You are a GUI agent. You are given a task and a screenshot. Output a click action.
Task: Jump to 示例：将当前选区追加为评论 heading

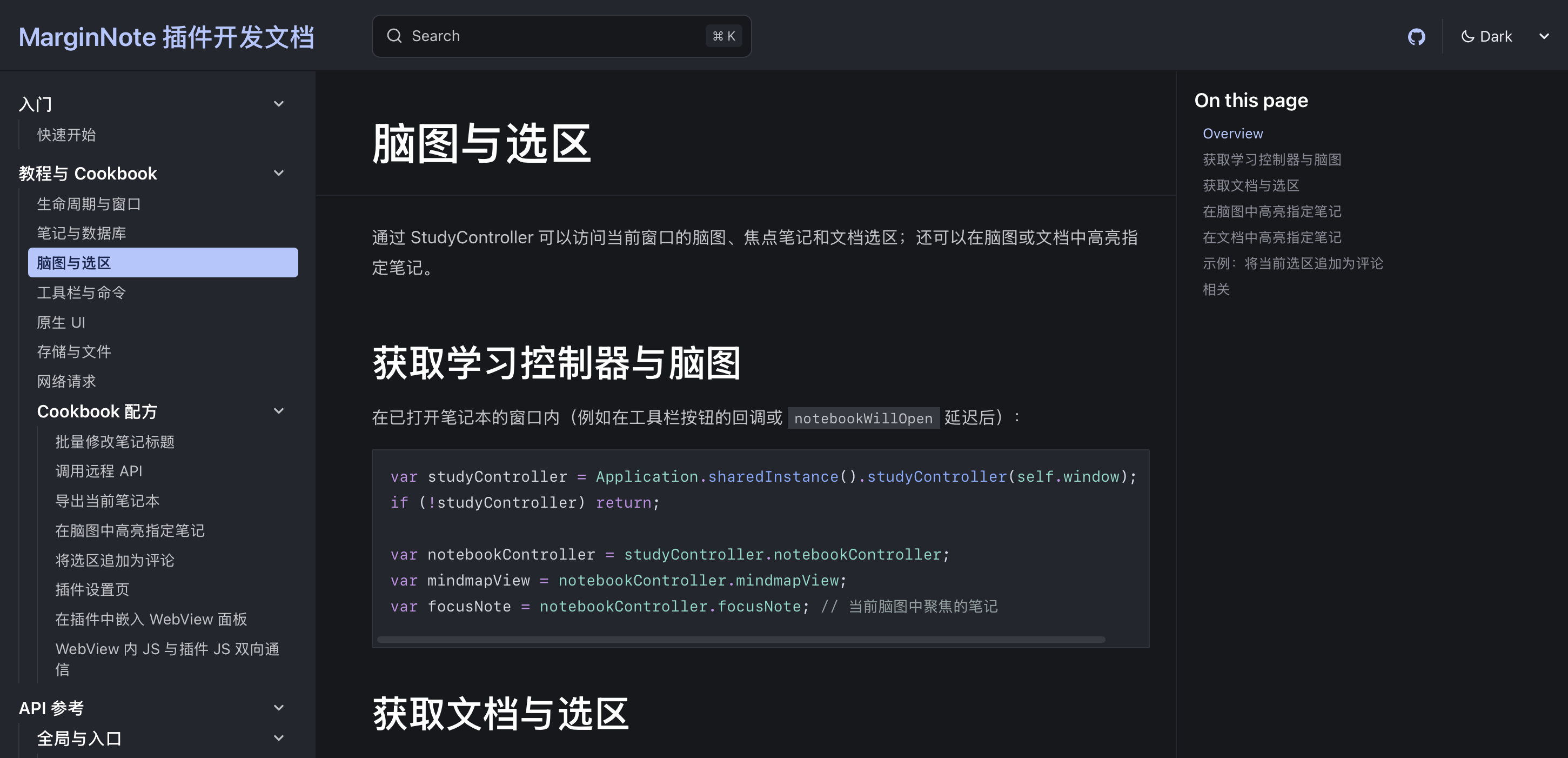click(1292, 263)
